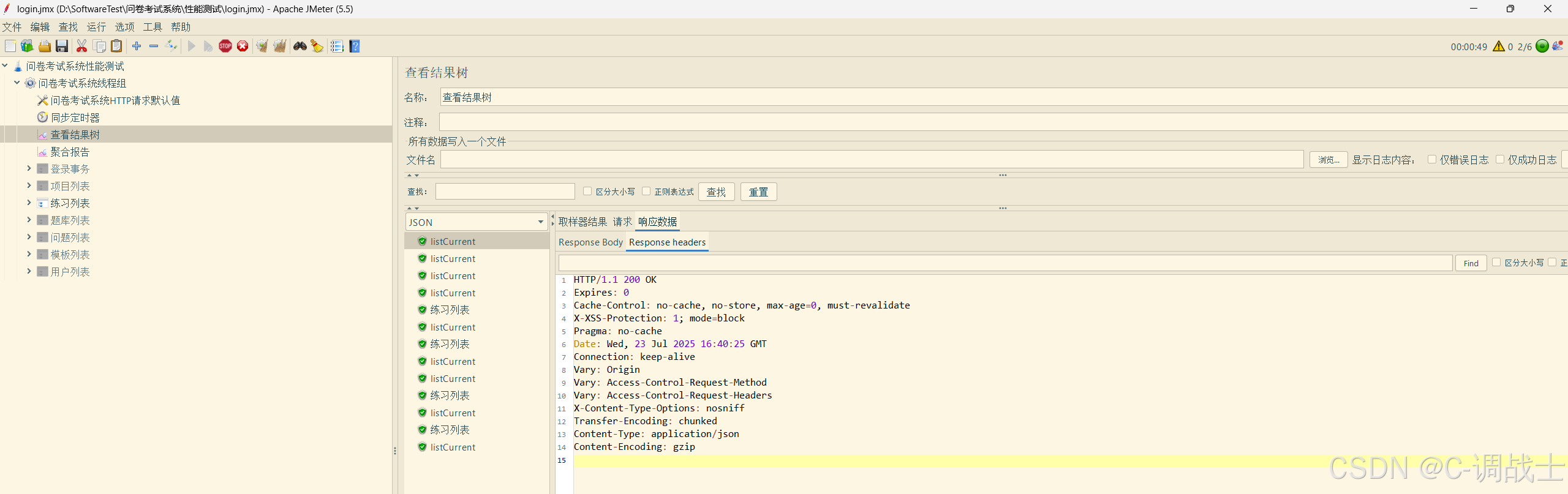Expand the 登录事务 node

click(x=29, y=168)
